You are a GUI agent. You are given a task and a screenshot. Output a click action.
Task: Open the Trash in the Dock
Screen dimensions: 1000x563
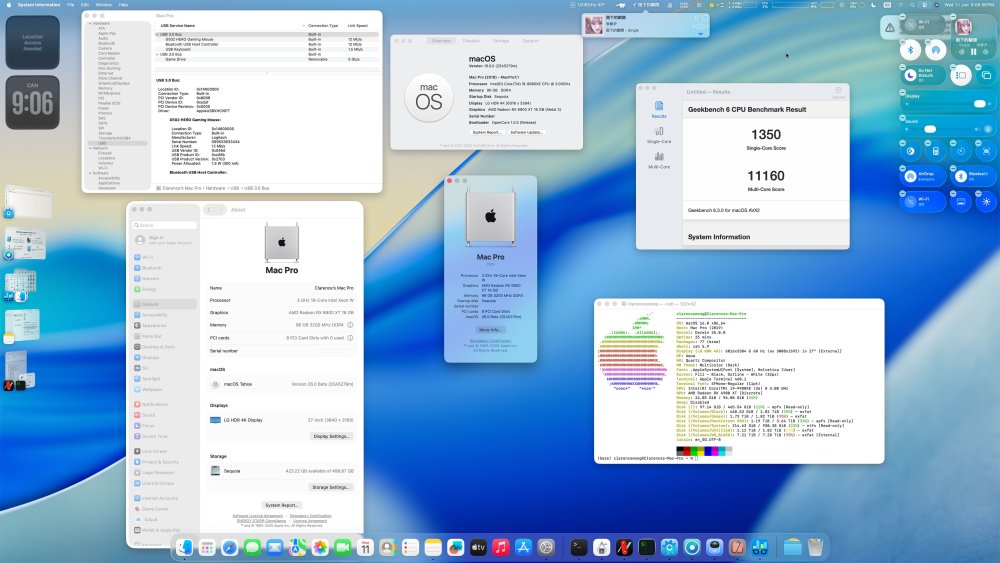click(x=815, y=547)
